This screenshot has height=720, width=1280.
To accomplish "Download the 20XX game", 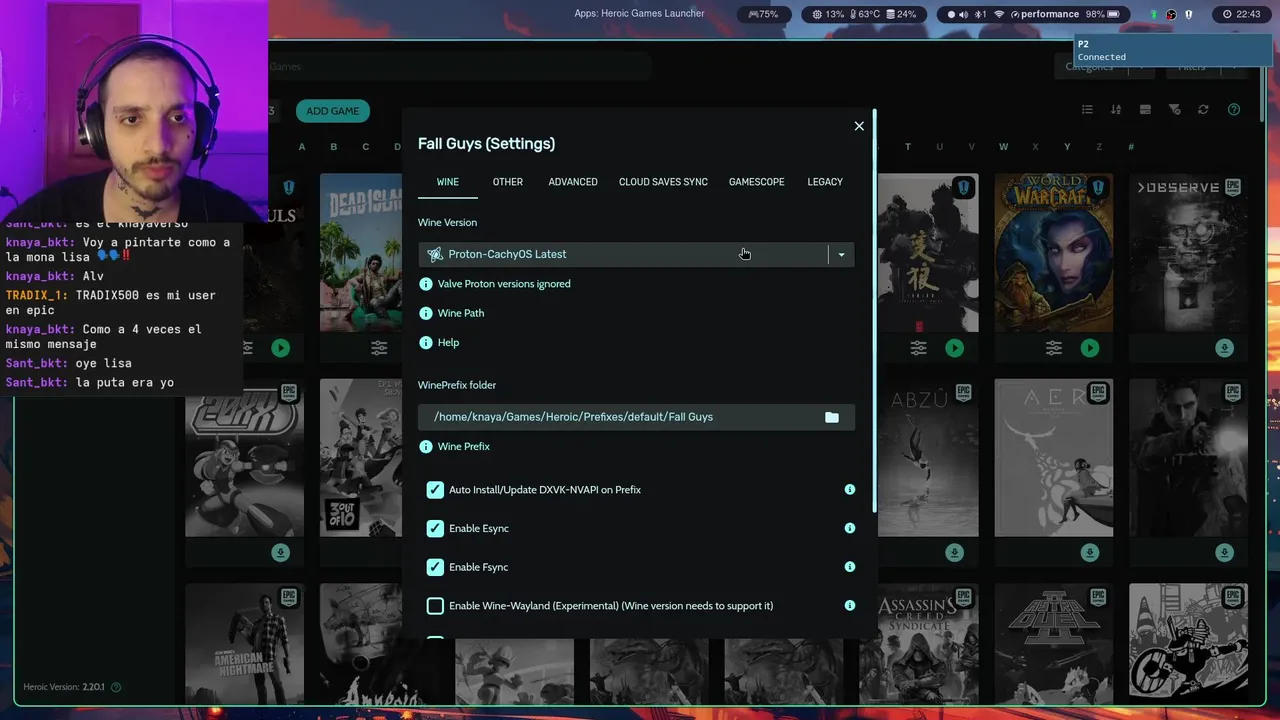I will (280, 553).
